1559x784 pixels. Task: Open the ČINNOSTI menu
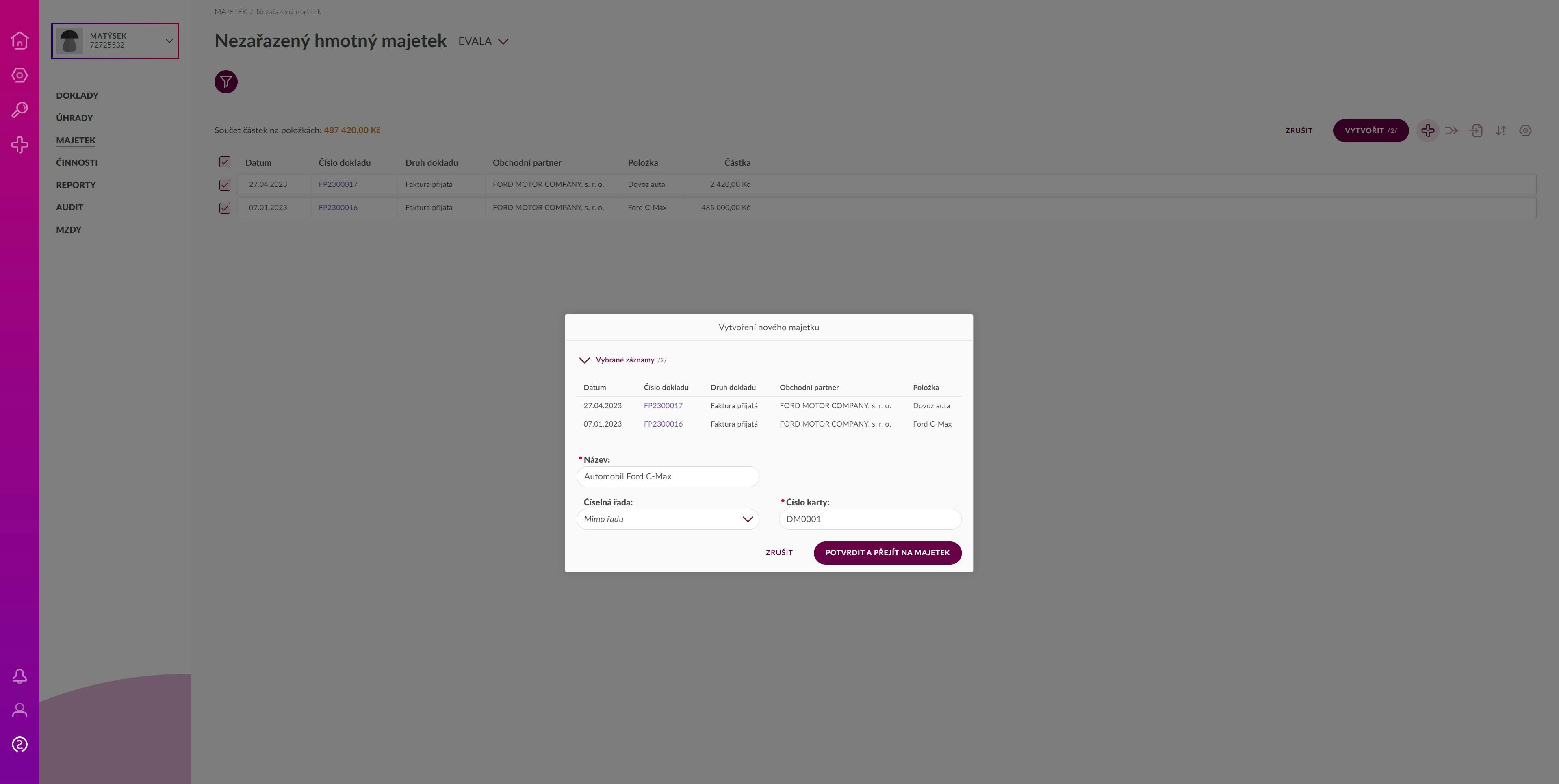coord(77,163)
